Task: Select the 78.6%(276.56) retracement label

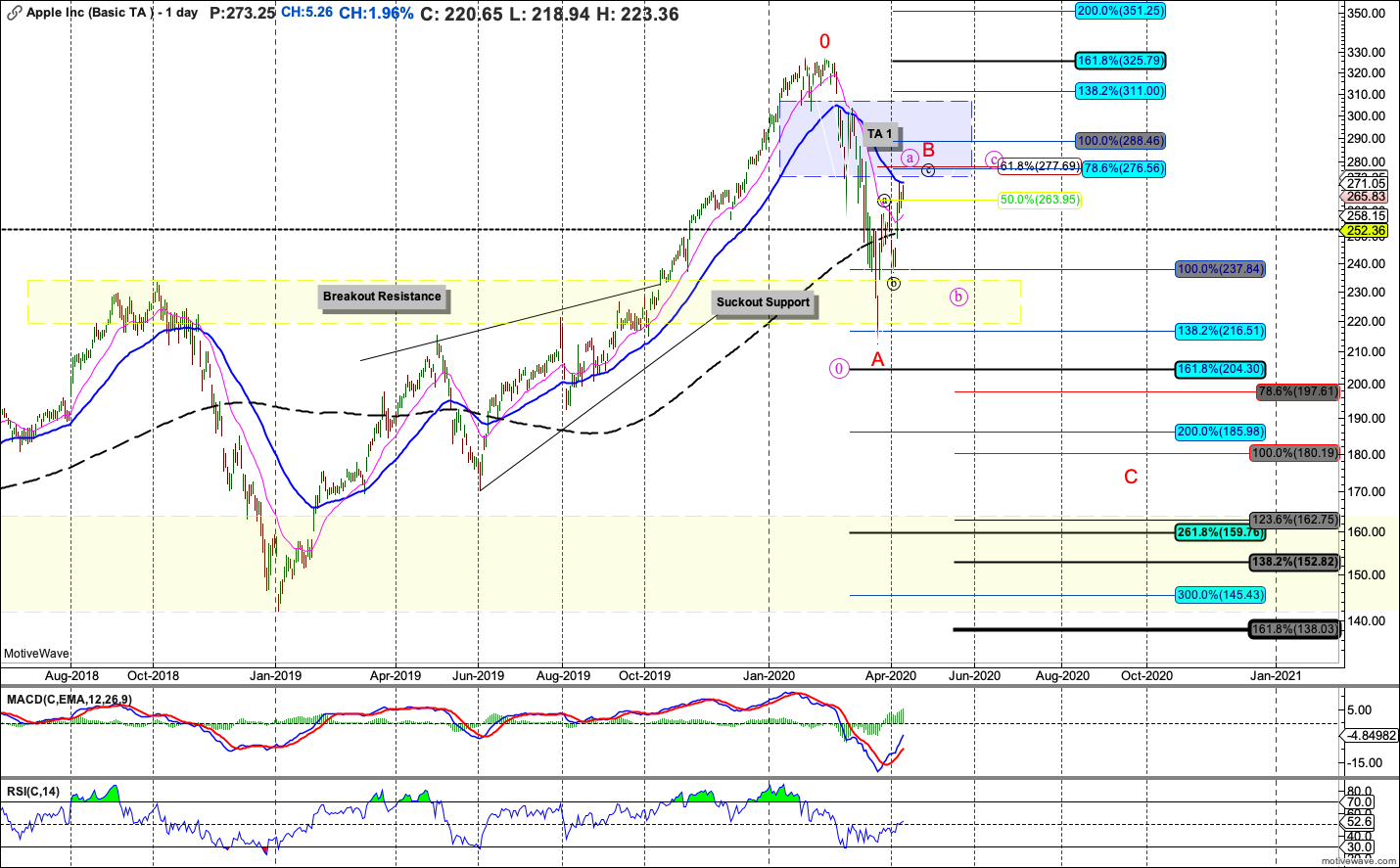Action: click(x=1123, y=168)
